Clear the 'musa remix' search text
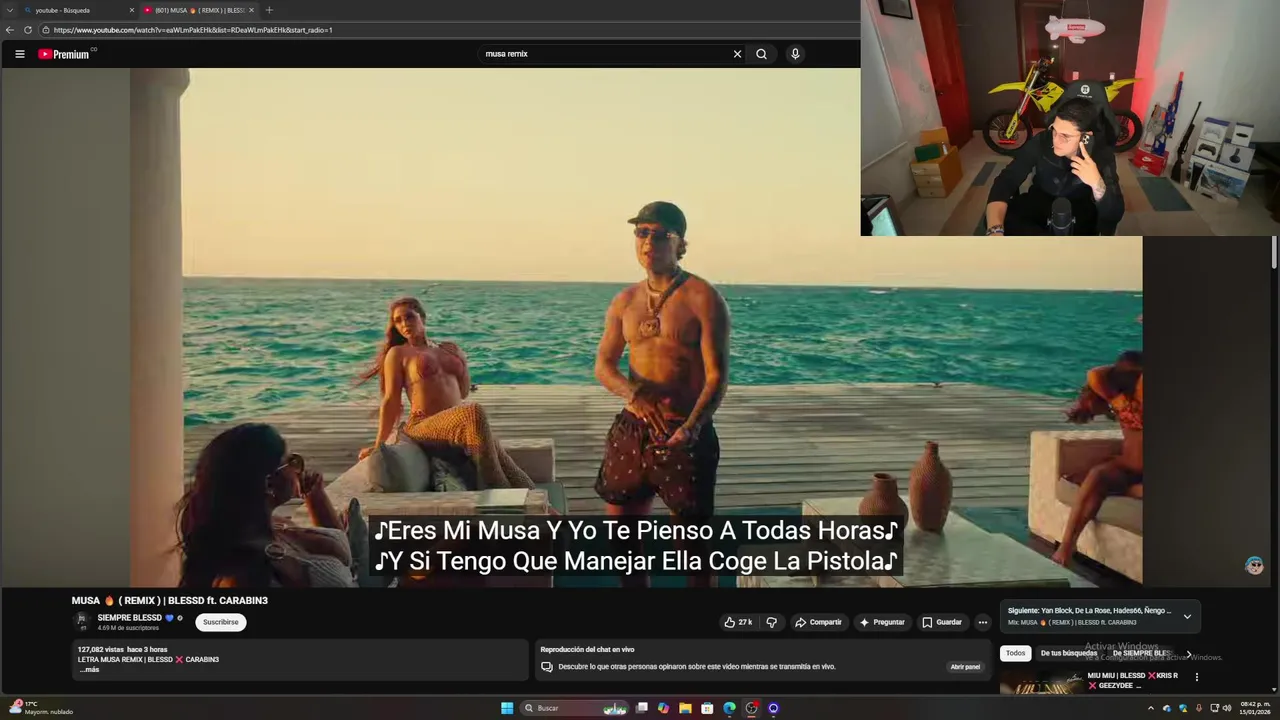The image size is (1280, 720). pyautogui.click(x=737, y=54)
